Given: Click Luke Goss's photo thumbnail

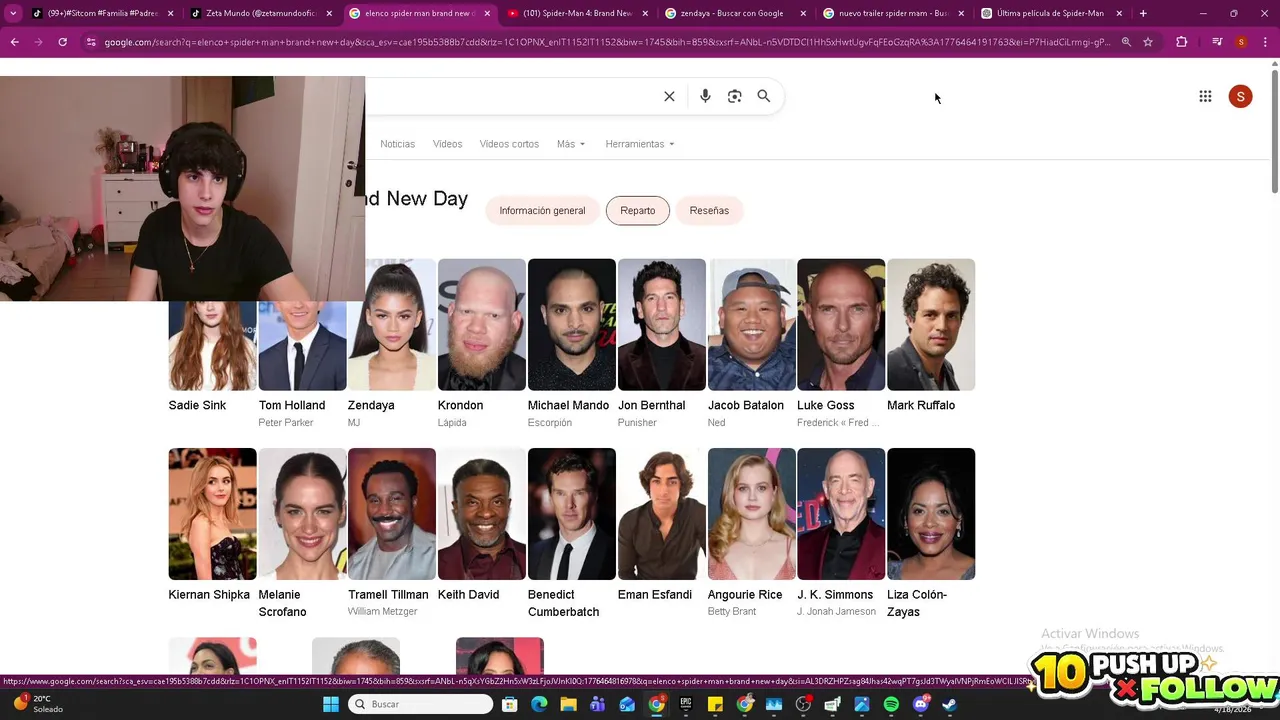Looking at the screenshot, I should 841,324.
